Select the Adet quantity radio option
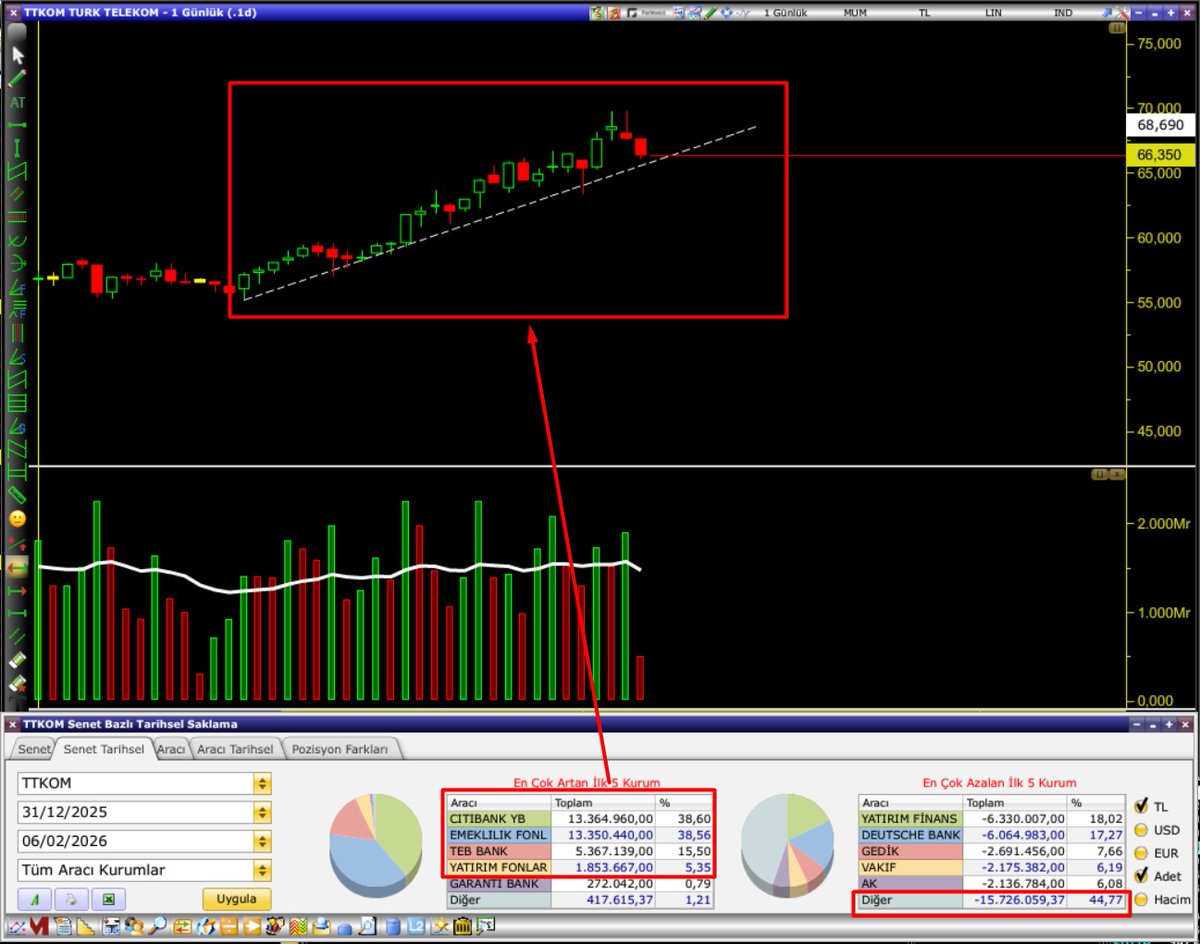The image size is (1200, 944). 1141,876
